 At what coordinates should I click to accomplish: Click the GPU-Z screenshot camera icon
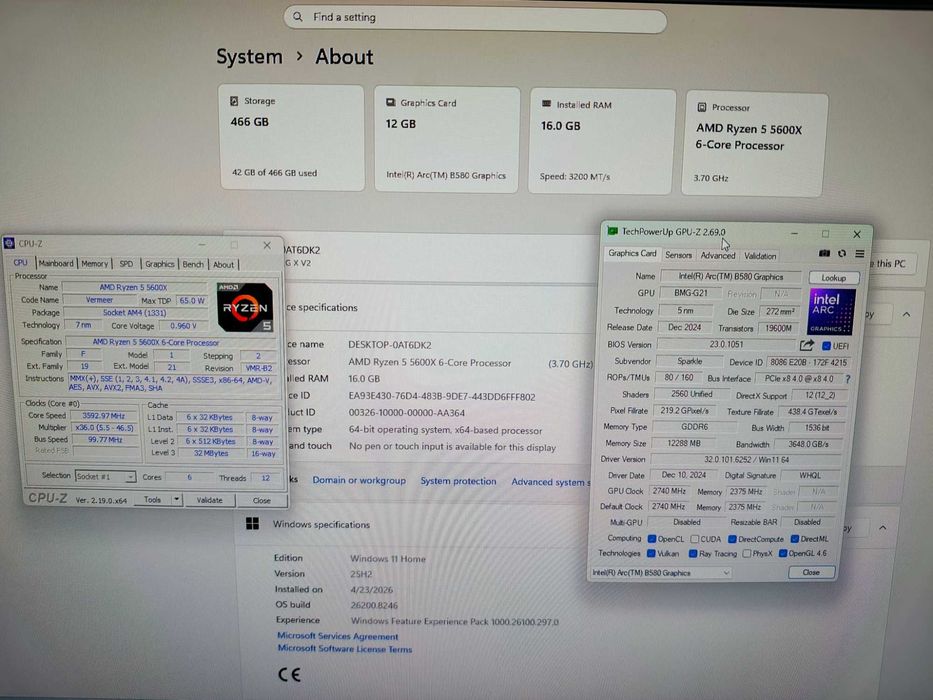824,254
